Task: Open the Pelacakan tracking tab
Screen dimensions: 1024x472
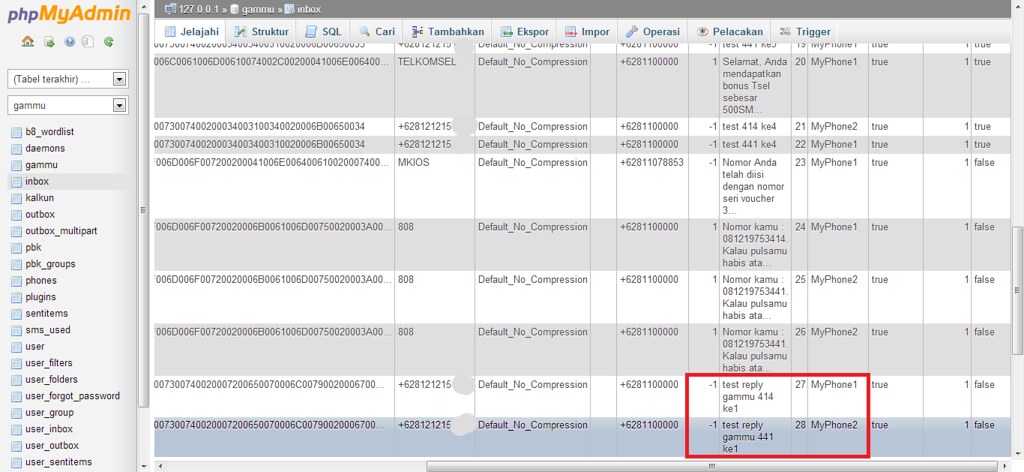Action: click(729, 31)
